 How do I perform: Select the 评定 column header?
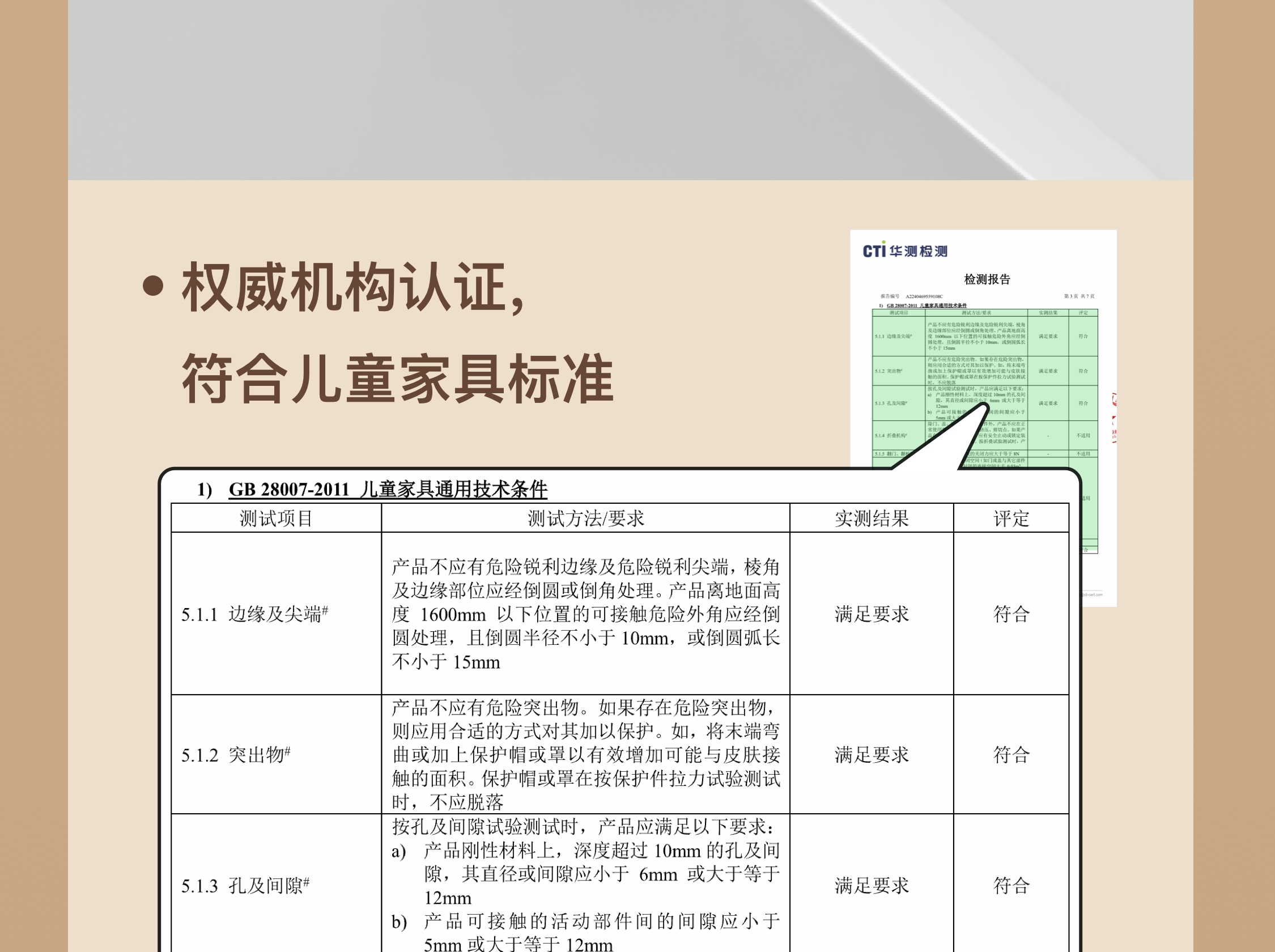1011,518
